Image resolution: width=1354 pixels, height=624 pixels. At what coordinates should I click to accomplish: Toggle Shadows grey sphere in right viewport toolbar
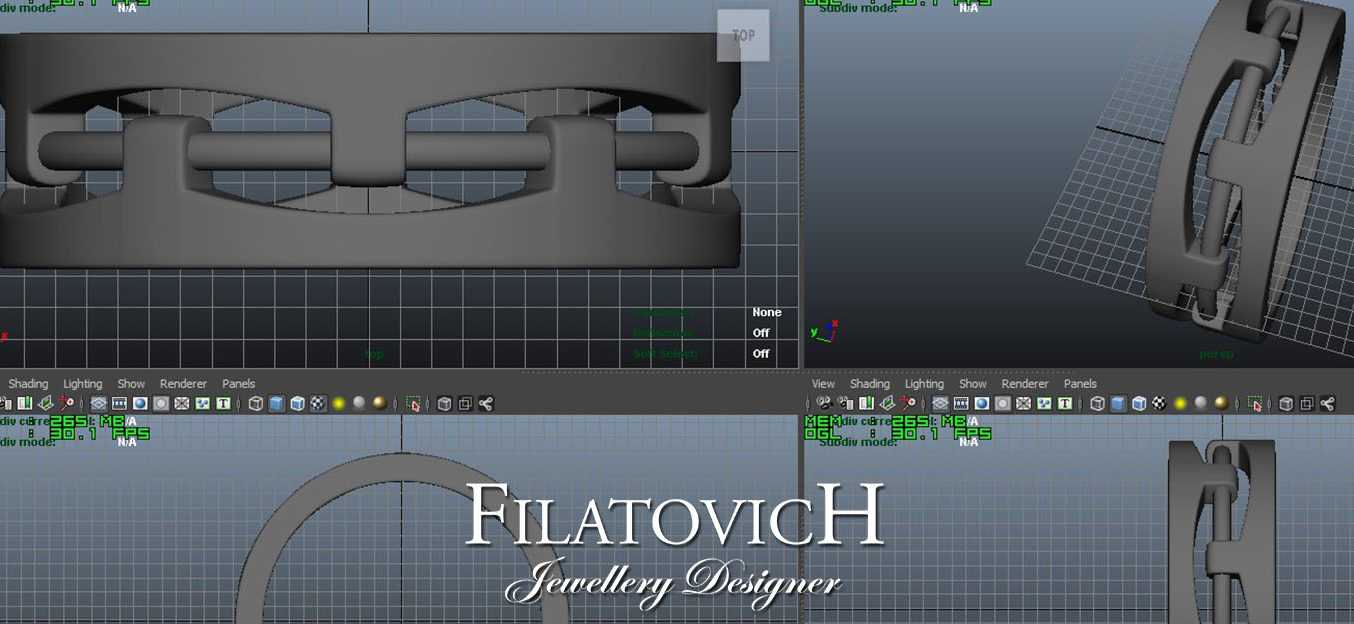1201,403
